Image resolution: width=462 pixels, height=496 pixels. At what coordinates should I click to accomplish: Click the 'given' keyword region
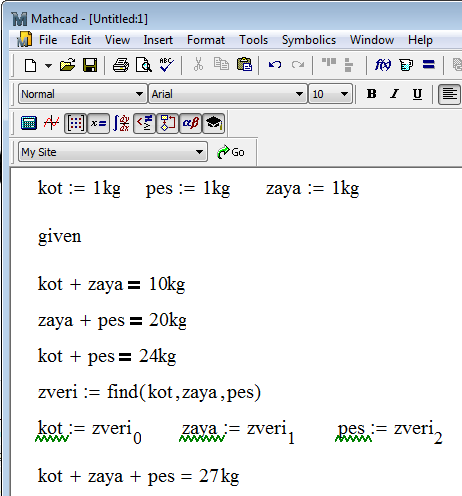point(59,237)
